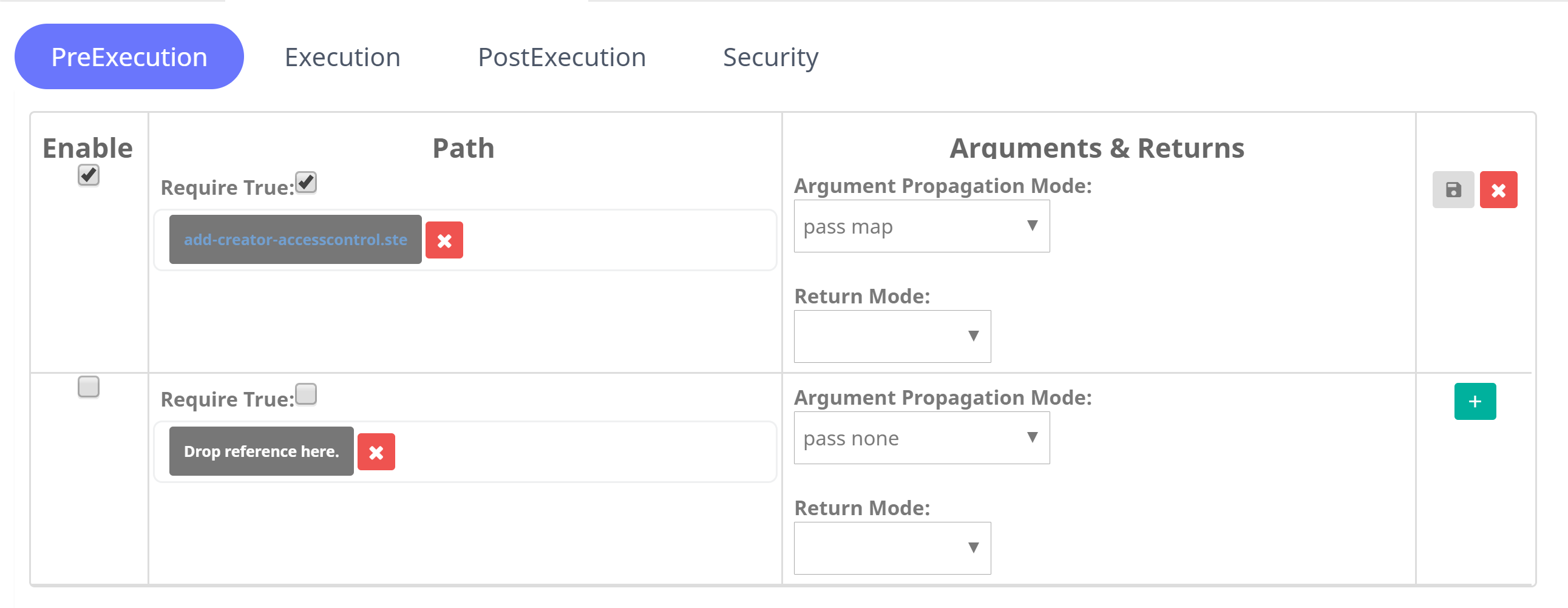1568x608 pixels.
Task: Switch to the Execution tab
Action: point(343,57)
